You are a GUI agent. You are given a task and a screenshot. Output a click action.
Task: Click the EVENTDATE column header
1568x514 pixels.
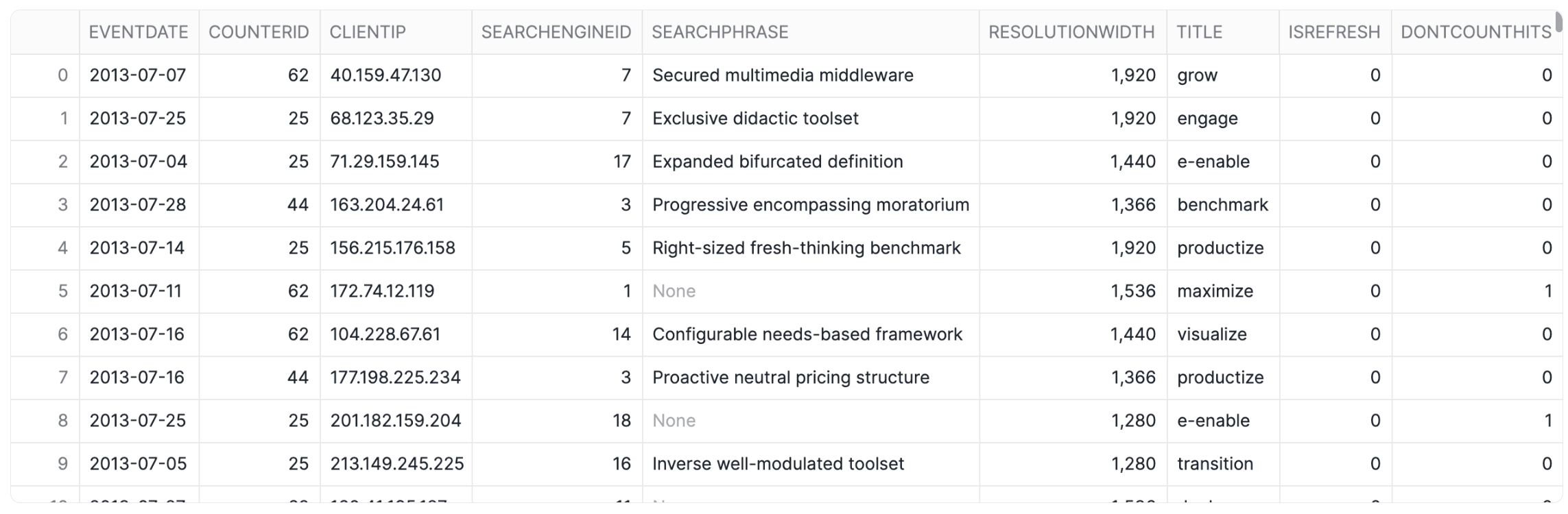tap(139, 32)
